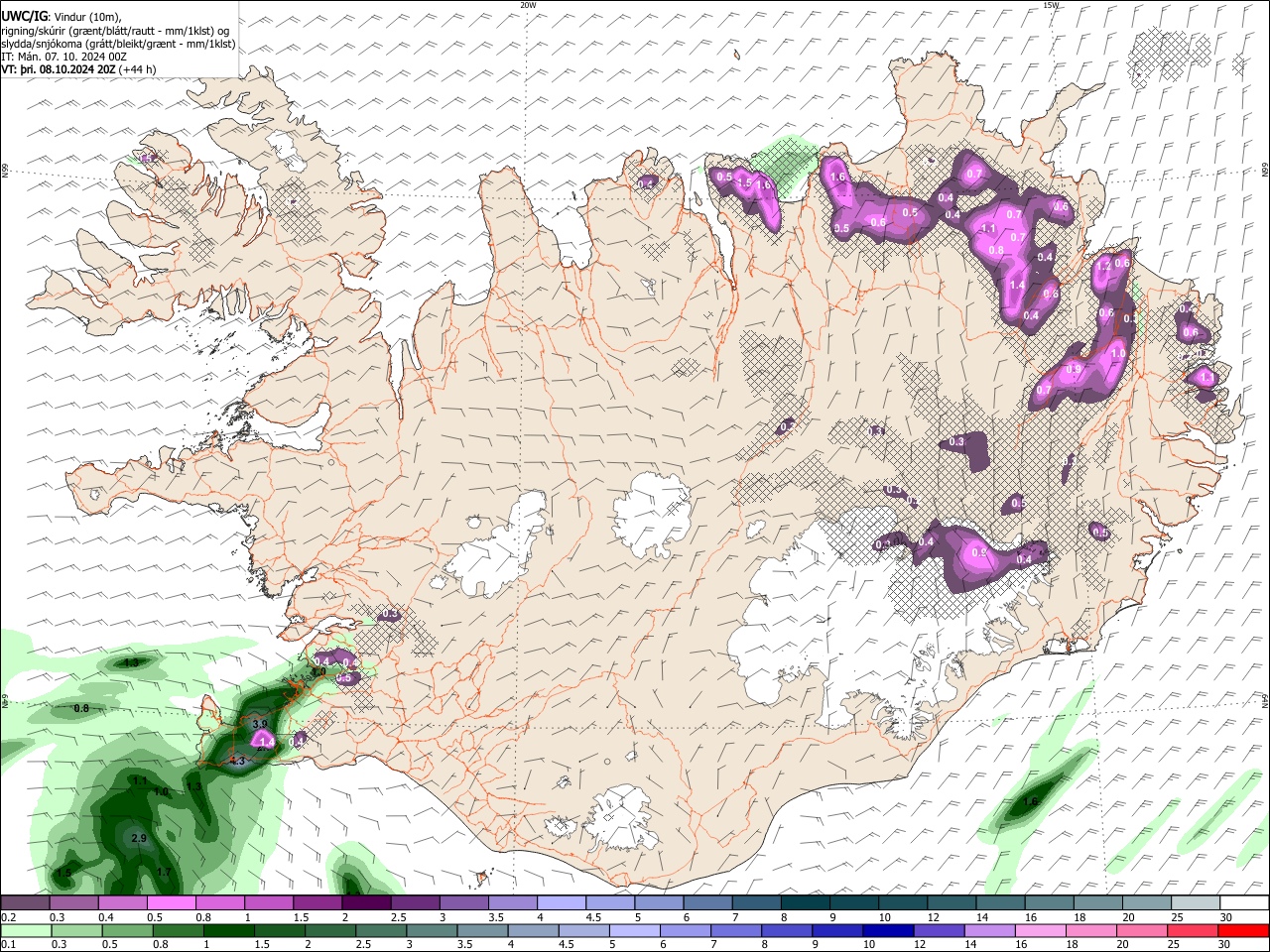
Task: Click the '(+44 h)' forecast offset text
Action: click(x=137, y=70)
